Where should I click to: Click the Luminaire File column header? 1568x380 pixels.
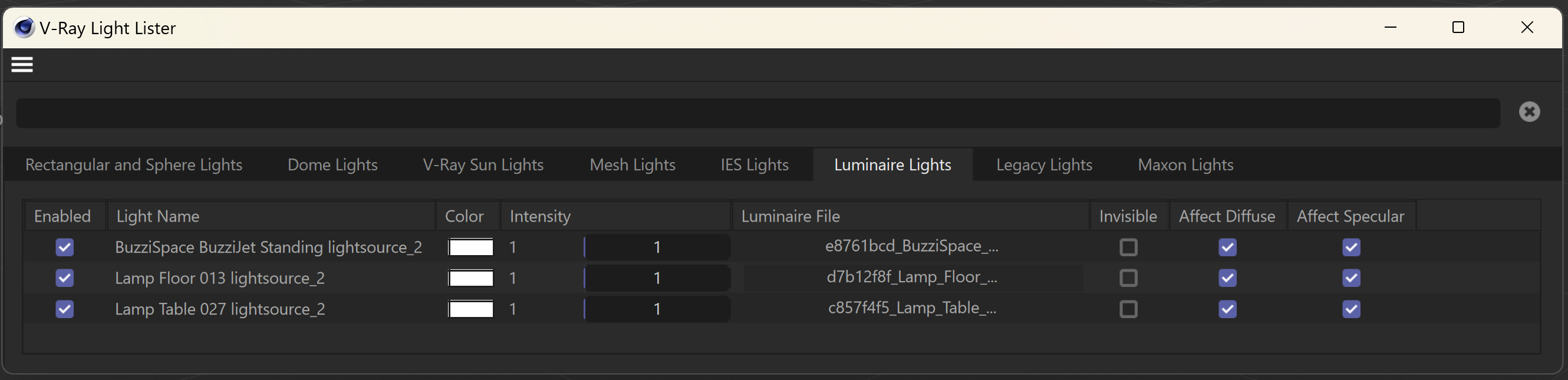(x=911, y=216)
